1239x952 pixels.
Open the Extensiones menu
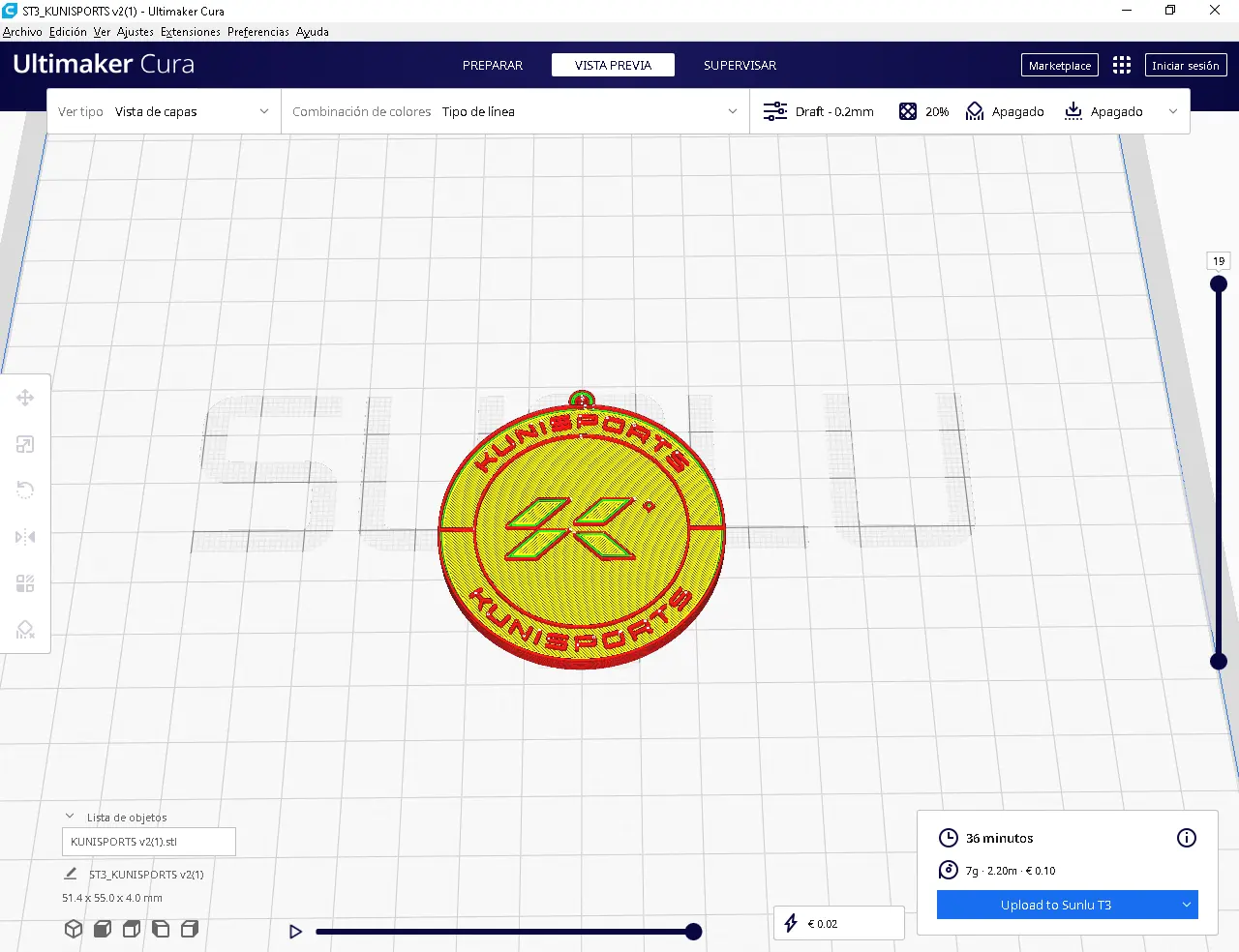[x=190, y=32]
